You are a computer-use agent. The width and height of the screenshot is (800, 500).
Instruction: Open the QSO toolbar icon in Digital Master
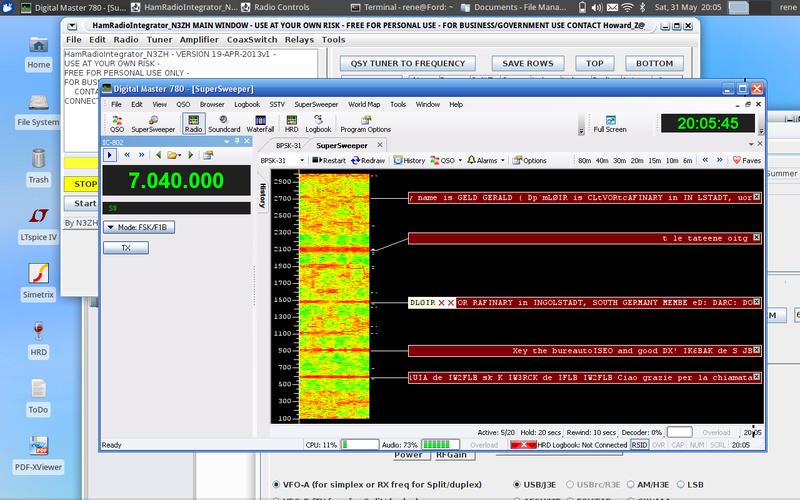[117, 124]
